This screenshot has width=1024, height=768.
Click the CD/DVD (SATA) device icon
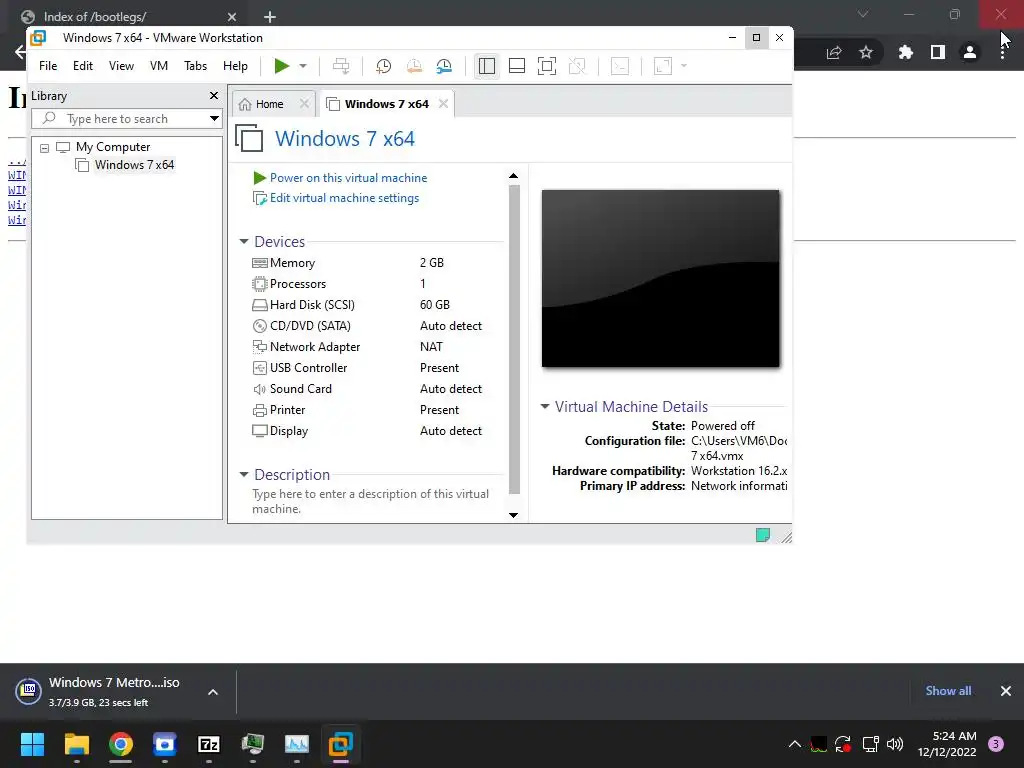(259, 326)
